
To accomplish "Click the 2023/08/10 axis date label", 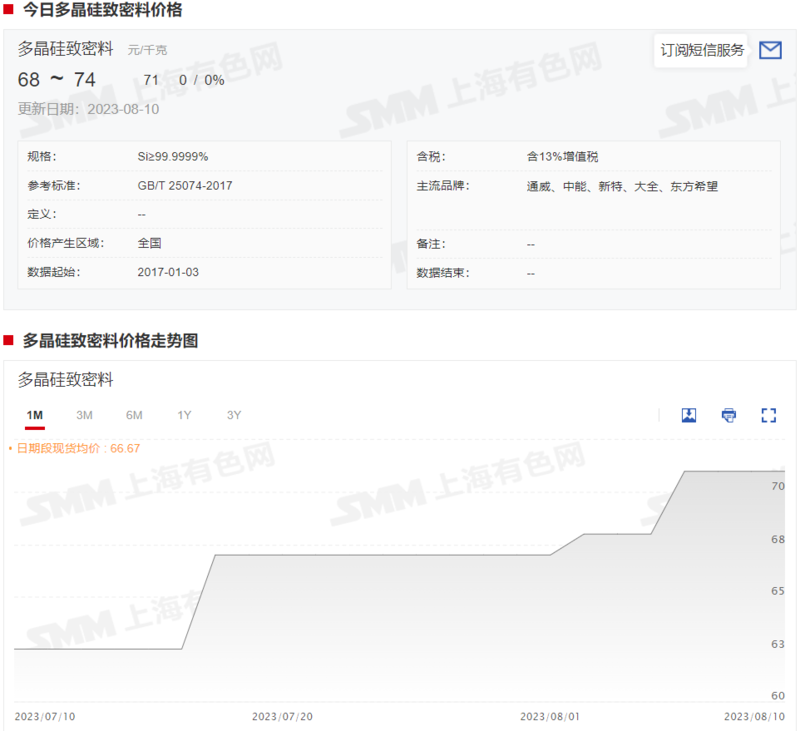I will pos(754,717).
